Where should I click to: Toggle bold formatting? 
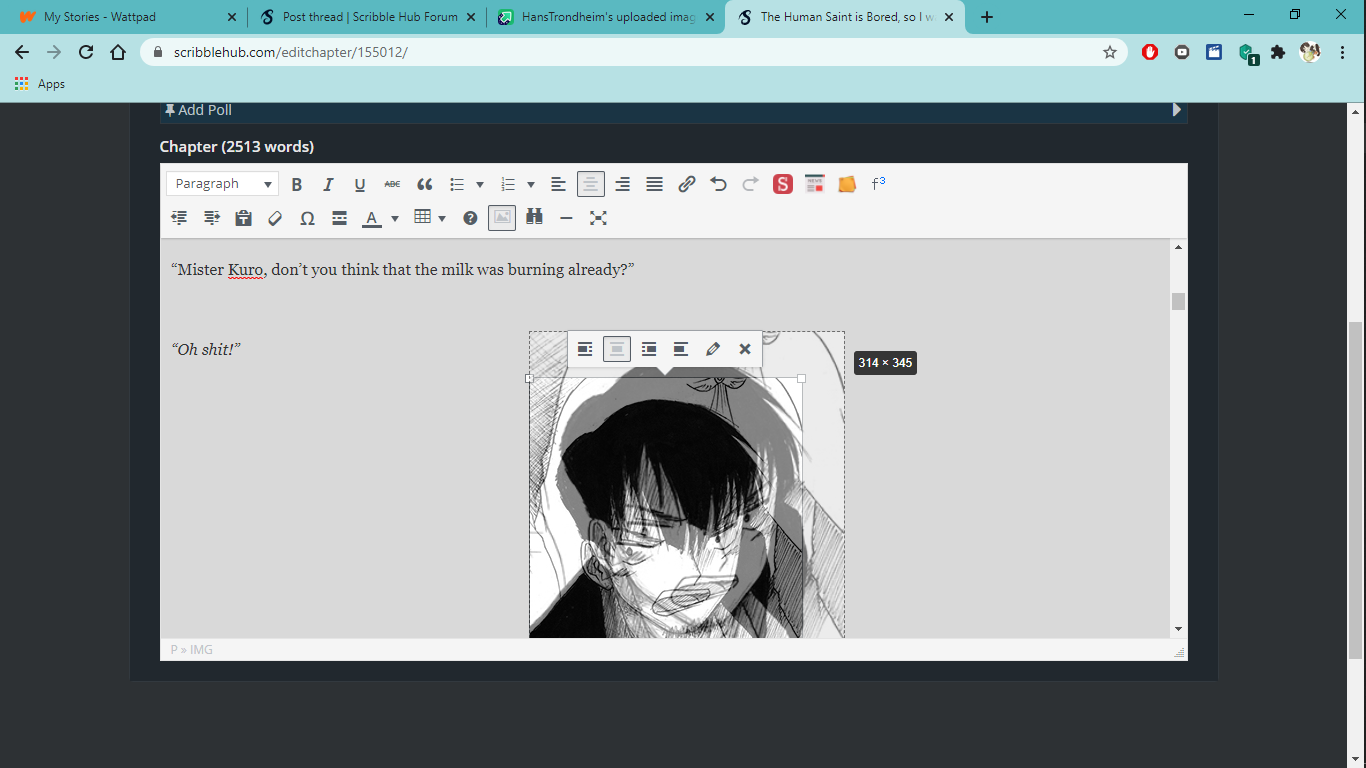coord(297,184)
